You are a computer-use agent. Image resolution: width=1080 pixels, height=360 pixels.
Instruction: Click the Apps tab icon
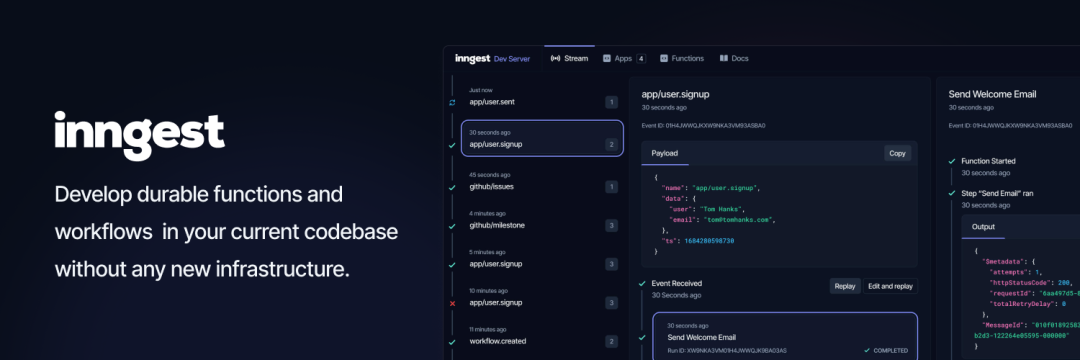coord(607,59)
